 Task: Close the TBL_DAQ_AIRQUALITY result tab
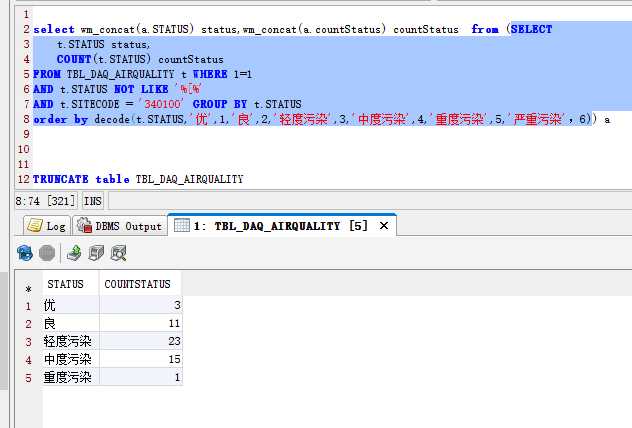click(384, 226)
